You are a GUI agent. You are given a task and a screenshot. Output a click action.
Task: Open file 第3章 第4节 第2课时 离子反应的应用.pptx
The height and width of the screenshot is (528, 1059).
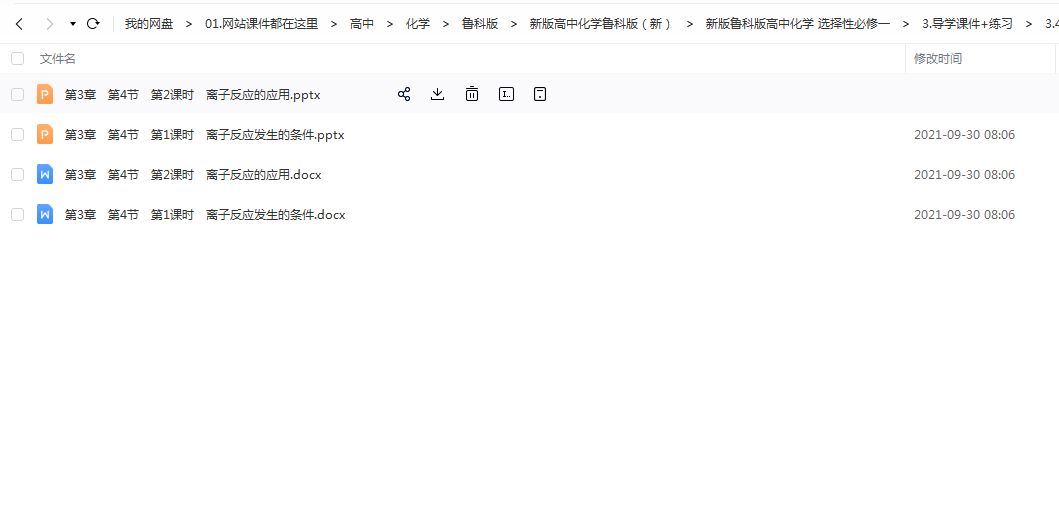[x=192, y=95]
